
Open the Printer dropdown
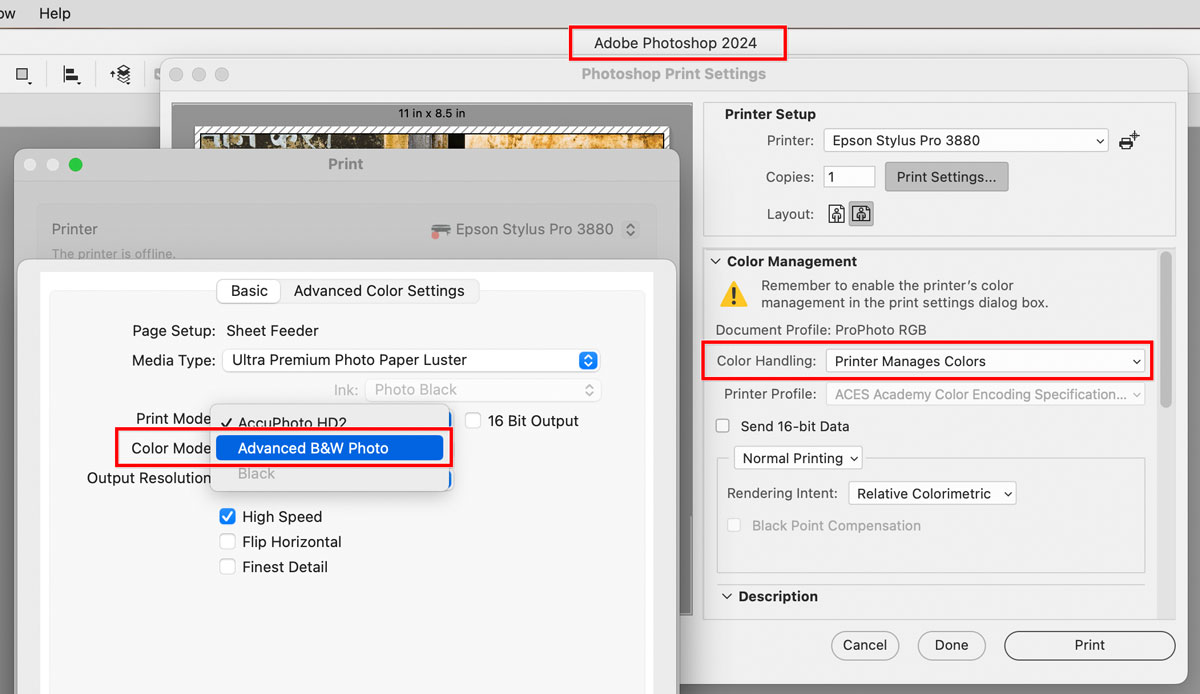pyautogui.click(x=964, y=140)
